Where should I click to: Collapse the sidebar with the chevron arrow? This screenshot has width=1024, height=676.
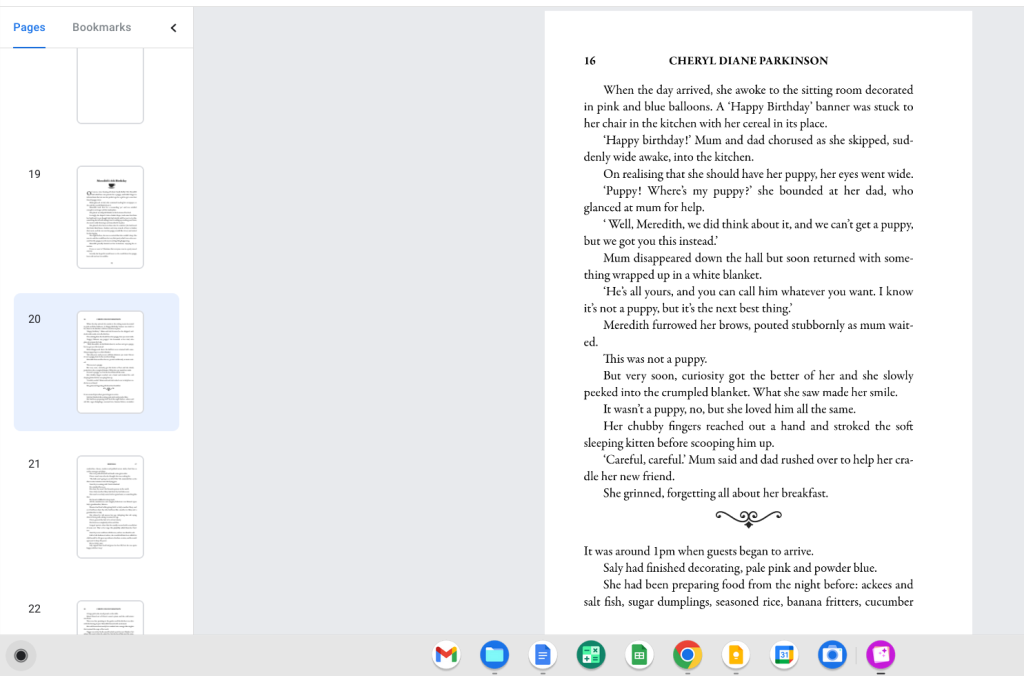[173, 27]
